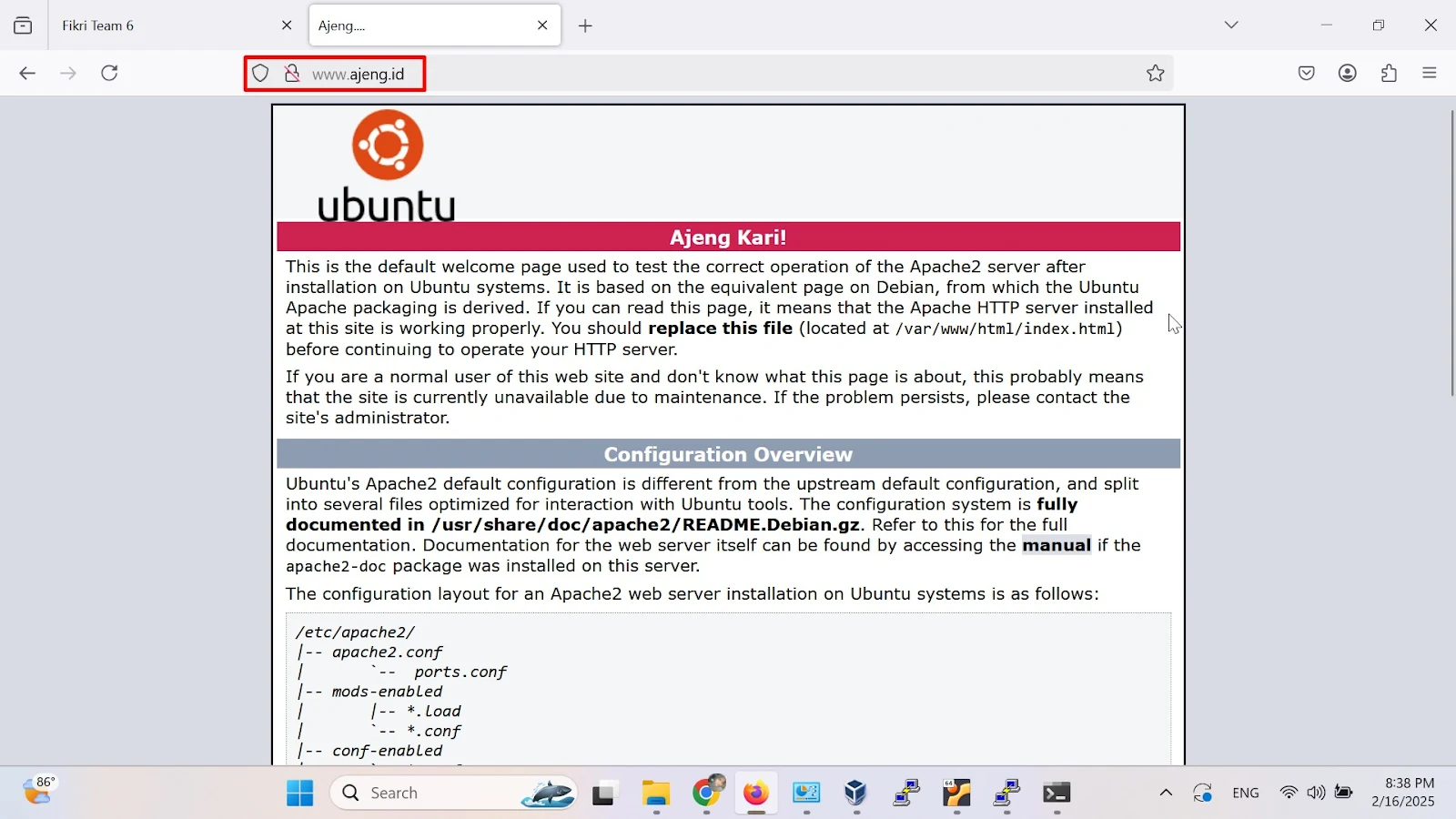Viewport: 1456px width, 819px height.
Task: Open the weather widget showing 86°
Action: (x=39, y=792)
